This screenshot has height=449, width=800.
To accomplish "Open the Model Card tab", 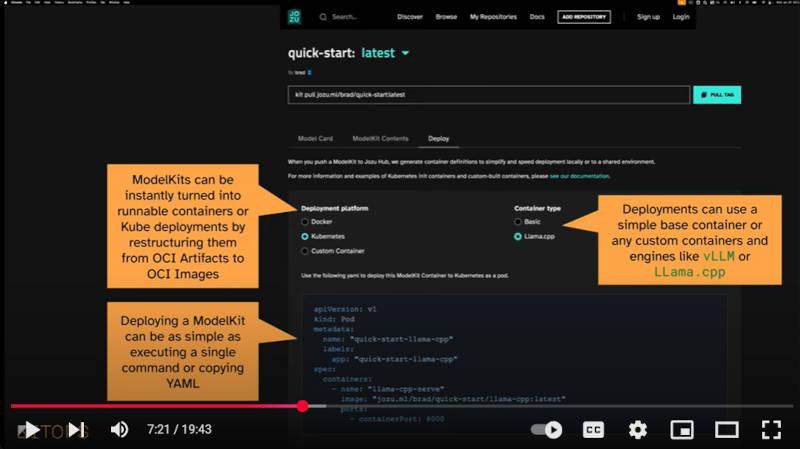I will pos(315,139).
